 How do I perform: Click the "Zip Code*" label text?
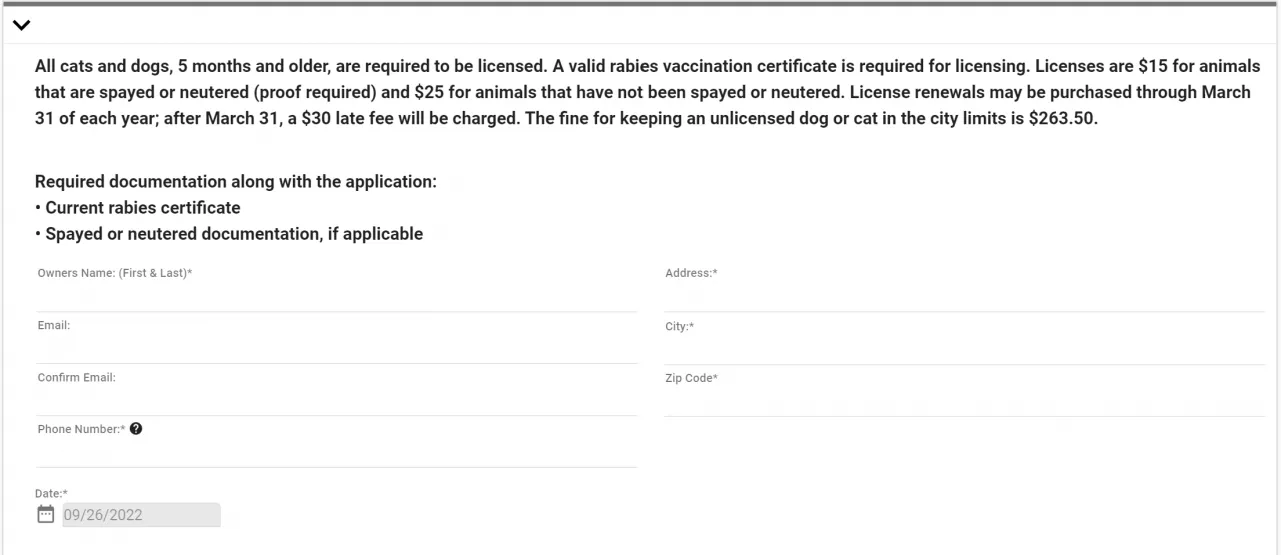(691, 378)
